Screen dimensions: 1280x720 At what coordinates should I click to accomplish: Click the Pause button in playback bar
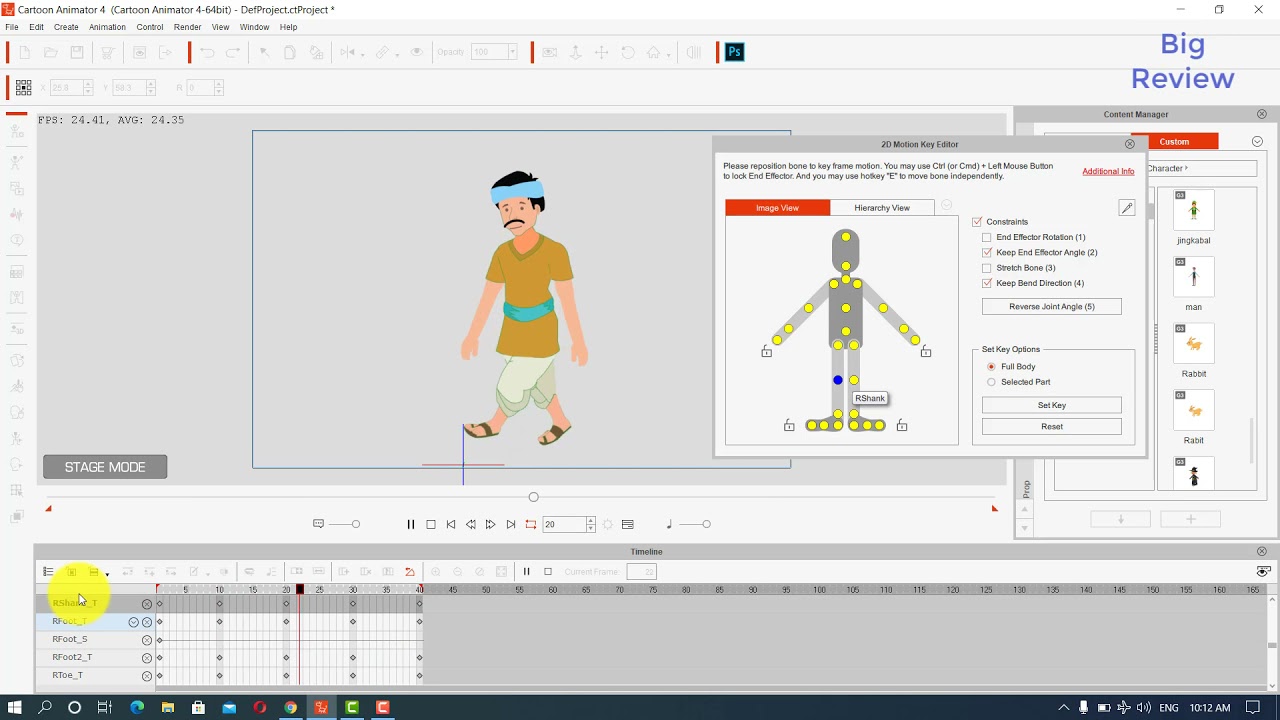(410, 524)
